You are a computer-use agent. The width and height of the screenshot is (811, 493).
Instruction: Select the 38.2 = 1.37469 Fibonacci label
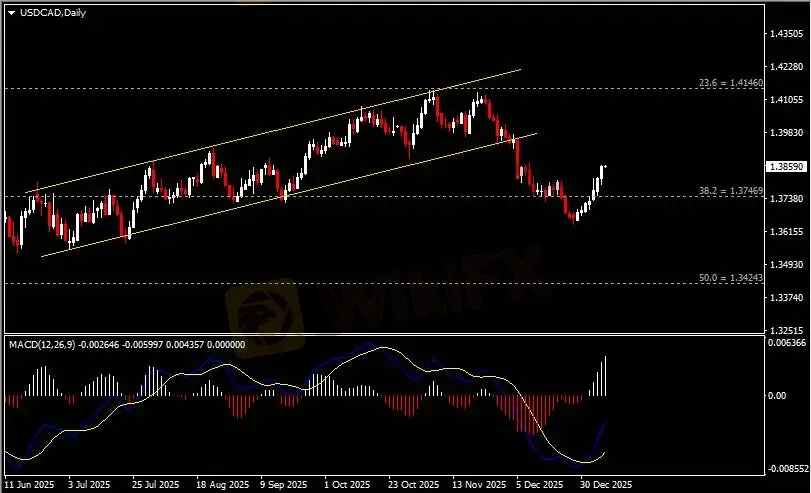pos(729,190)
